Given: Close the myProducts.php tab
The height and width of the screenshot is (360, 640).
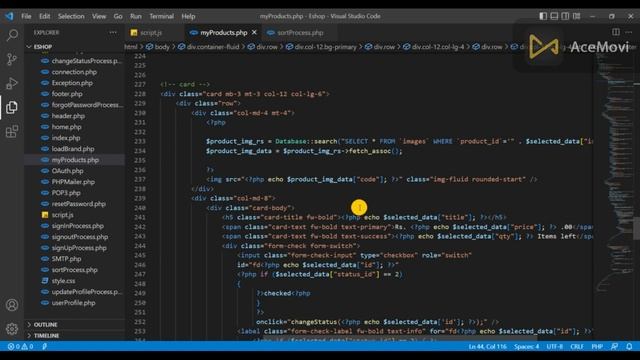Looking at the screenshot, I should (x=254, y=32).
